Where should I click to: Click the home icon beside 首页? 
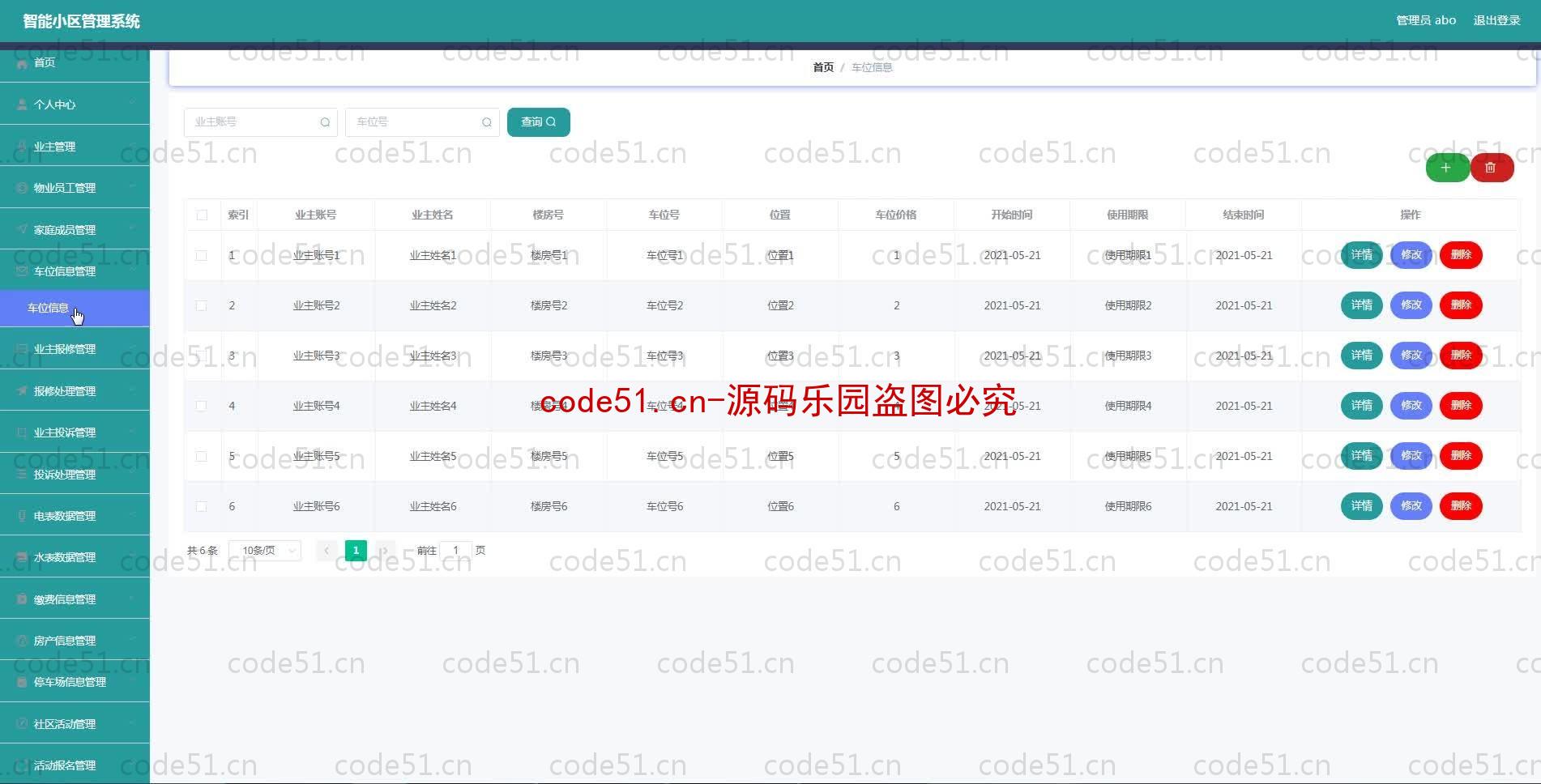[x=22, y=63]
